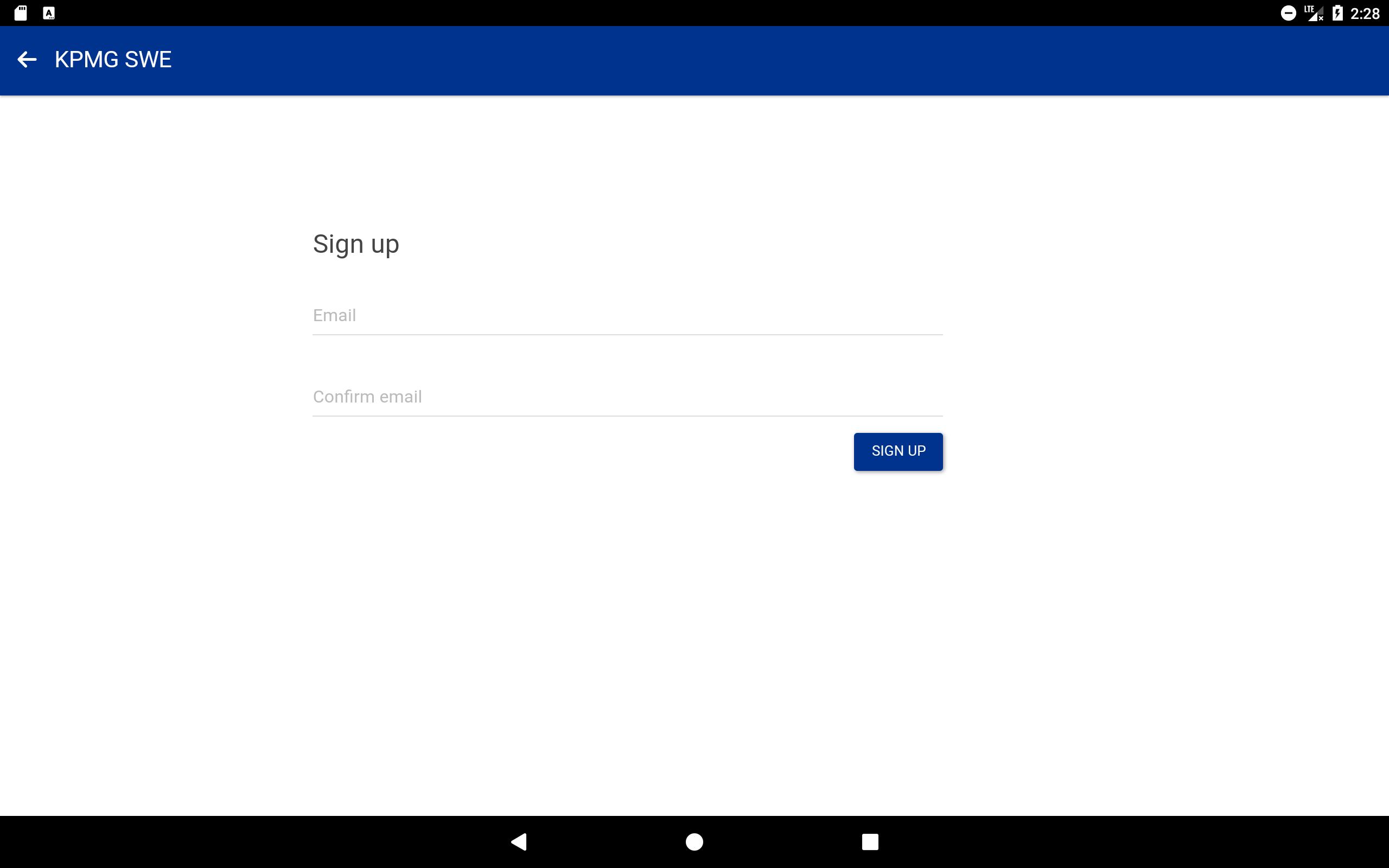Tap the Sign up heading text
The width and height of the screenshot is (1389, 868).
tap(356, 245)
